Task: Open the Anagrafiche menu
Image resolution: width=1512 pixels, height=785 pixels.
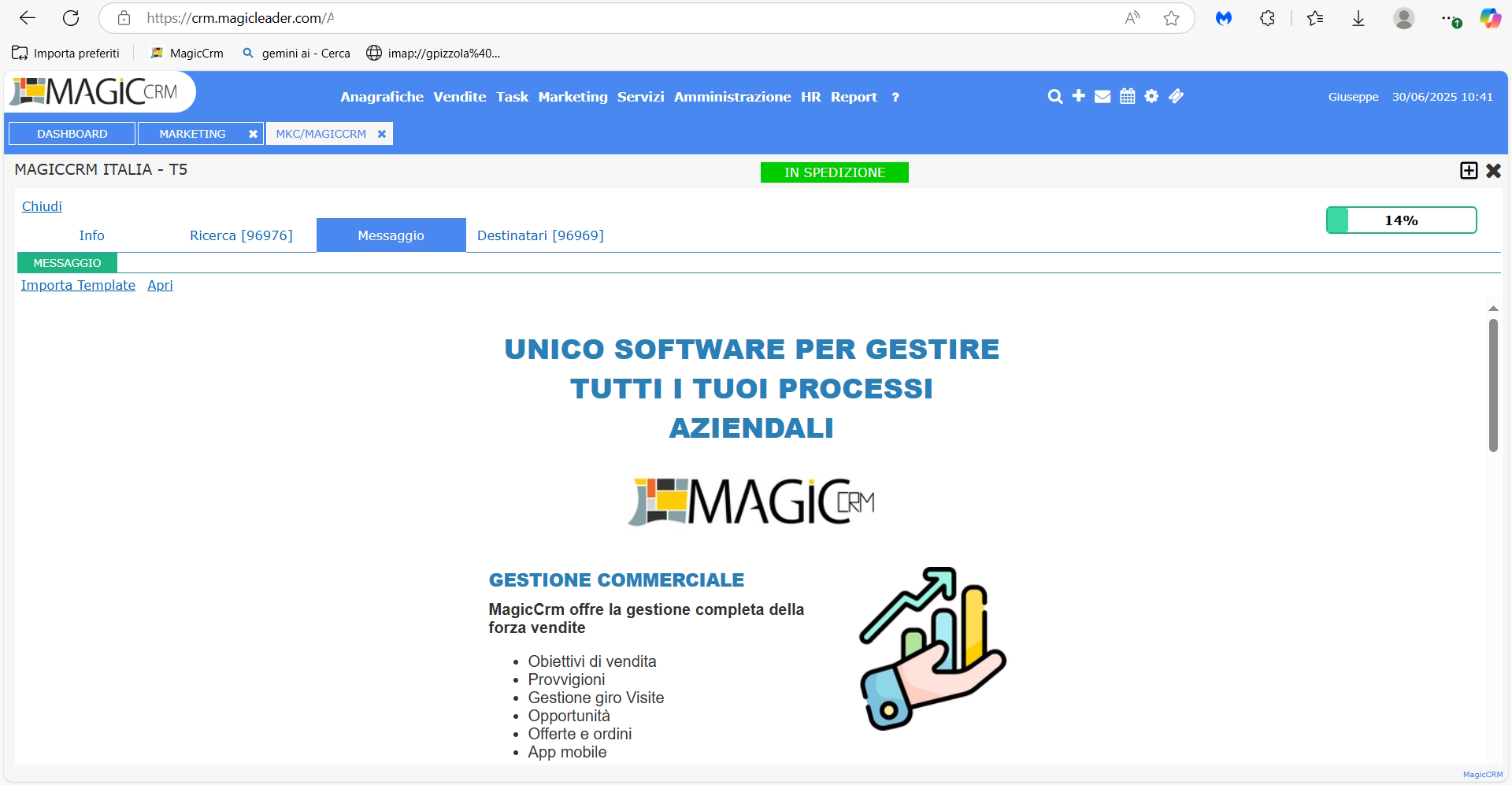Action: click(382, 97)
